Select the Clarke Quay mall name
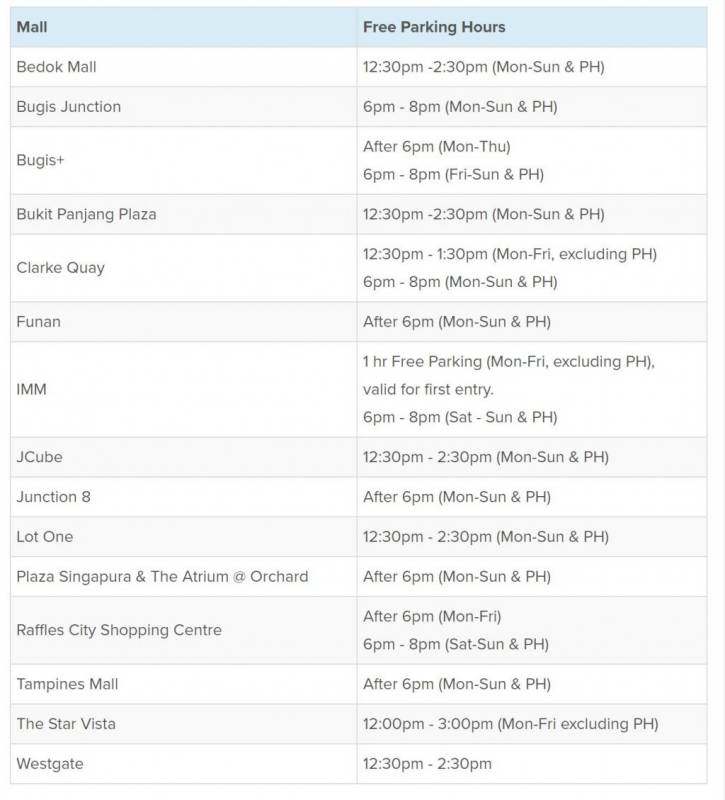The width and height of the screenshot is (725, 800). click(x=60, y=268)
